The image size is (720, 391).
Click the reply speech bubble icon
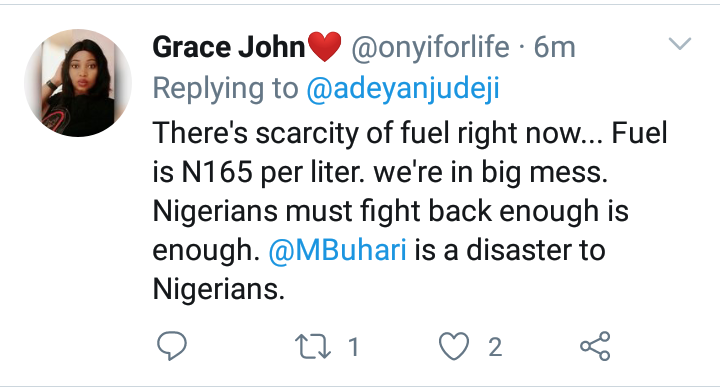pos(172,346)
